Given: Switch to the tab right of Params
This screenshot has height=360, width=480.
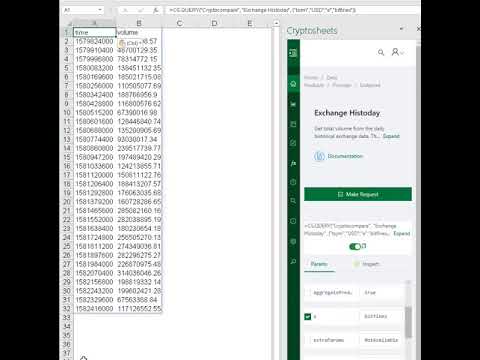Looking at the screenshot, I should coord(367,264).
